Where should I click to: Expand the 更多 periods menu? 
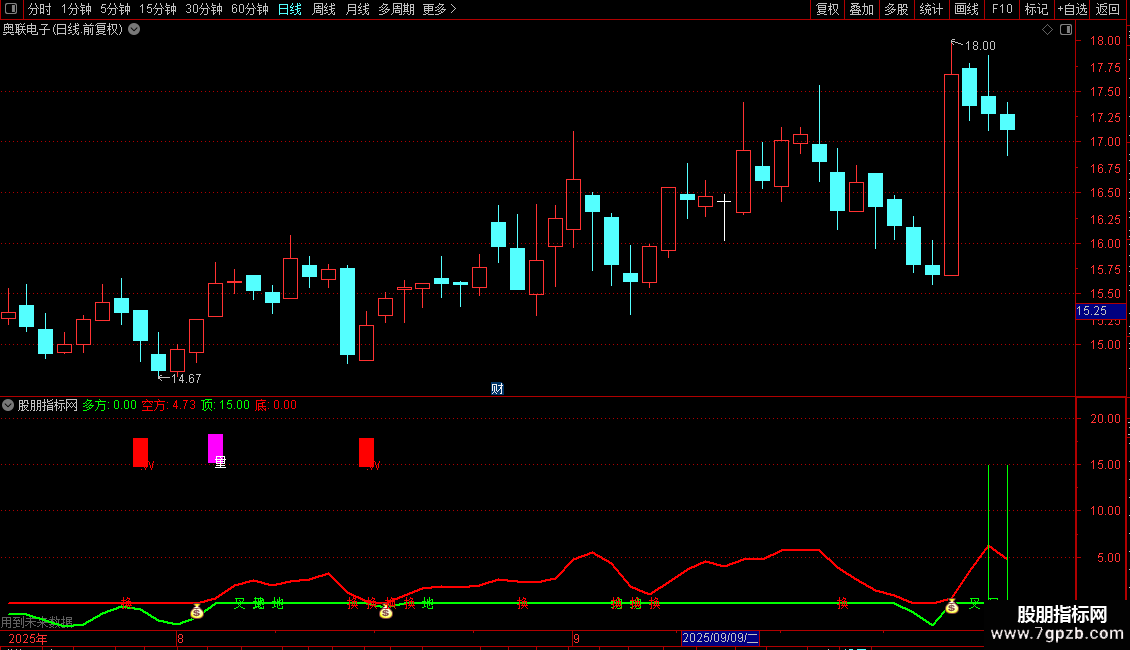point(440,9)
